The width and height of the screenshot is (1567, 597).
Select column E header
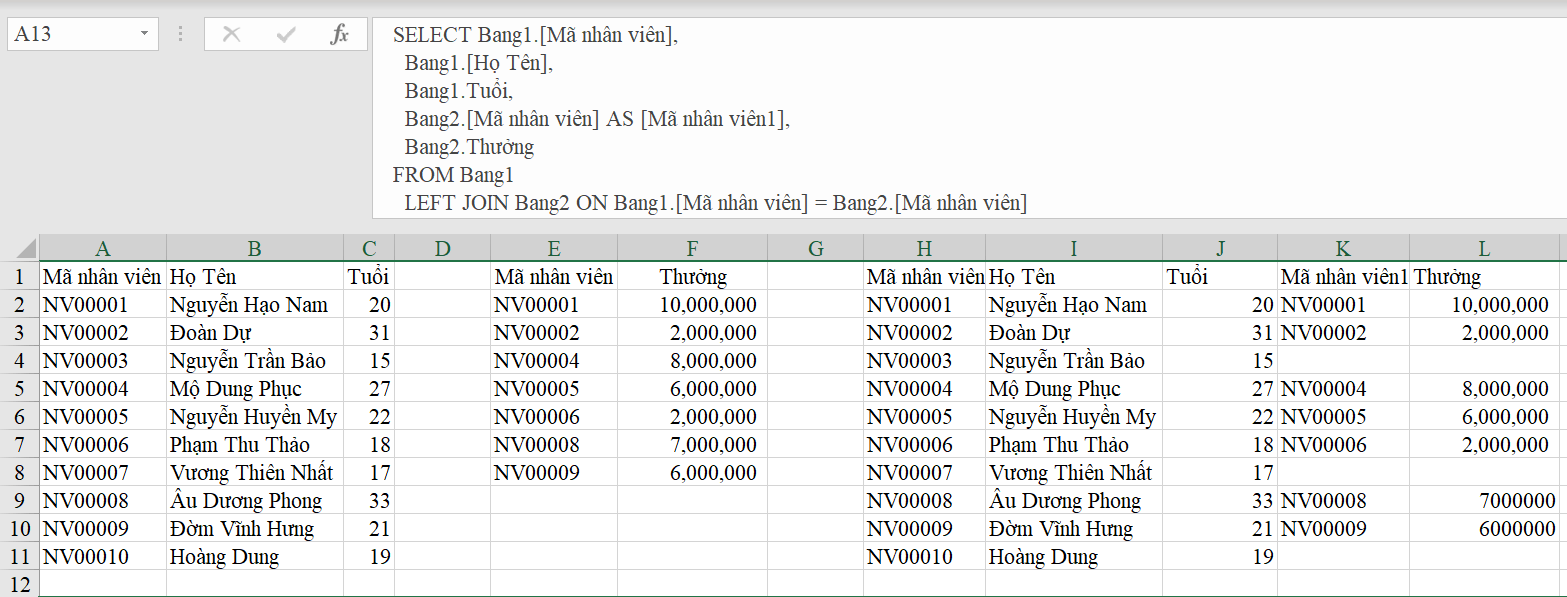pos(554,249)
